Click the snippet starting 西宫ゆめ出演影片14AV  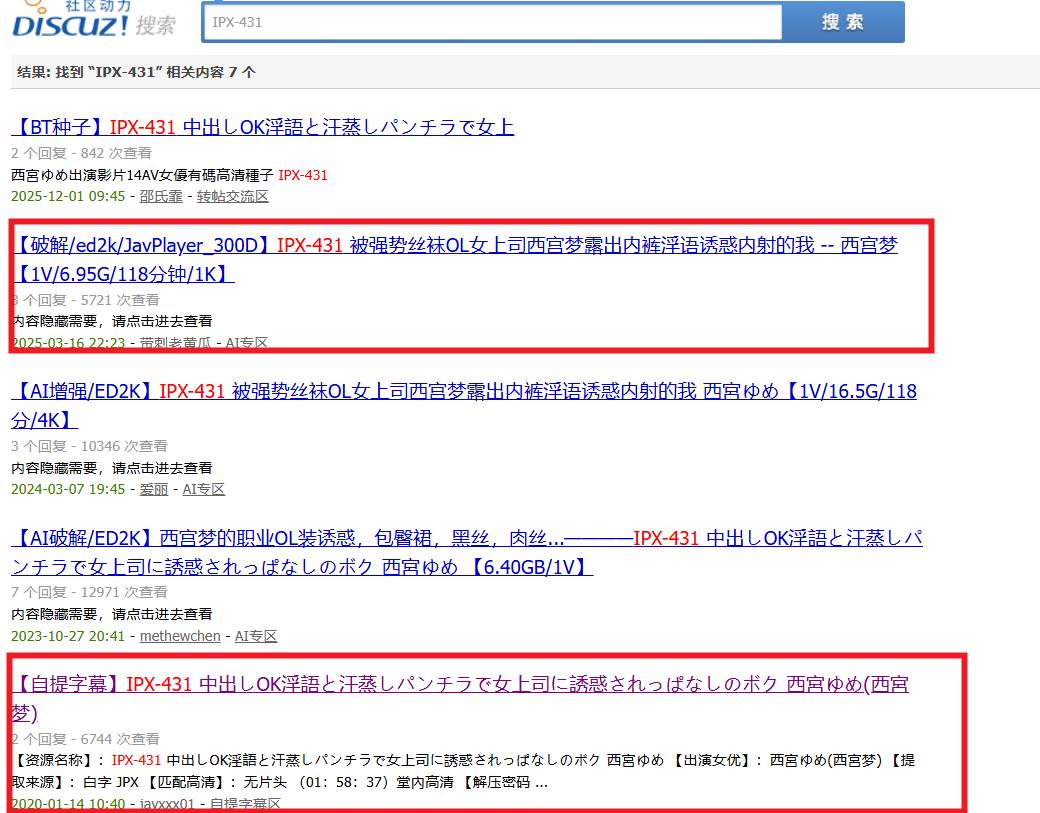coord(169,175)
